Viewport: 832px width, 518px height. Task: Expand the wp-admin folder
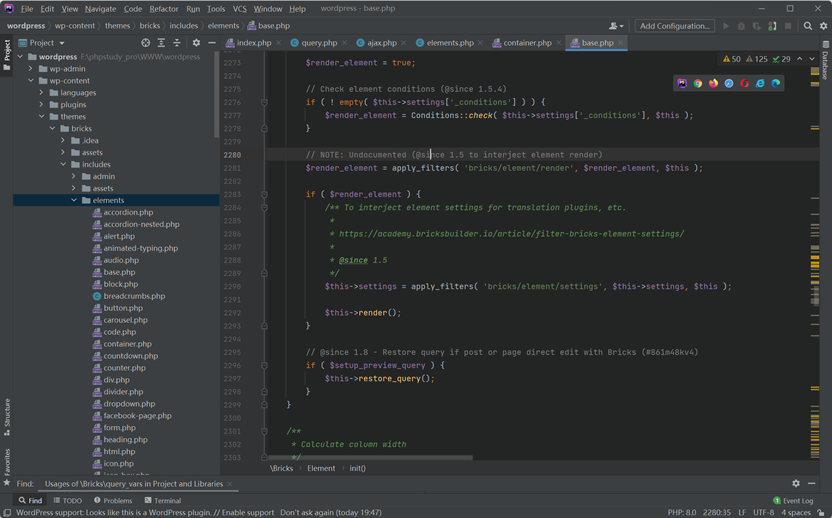coord(31,68)
